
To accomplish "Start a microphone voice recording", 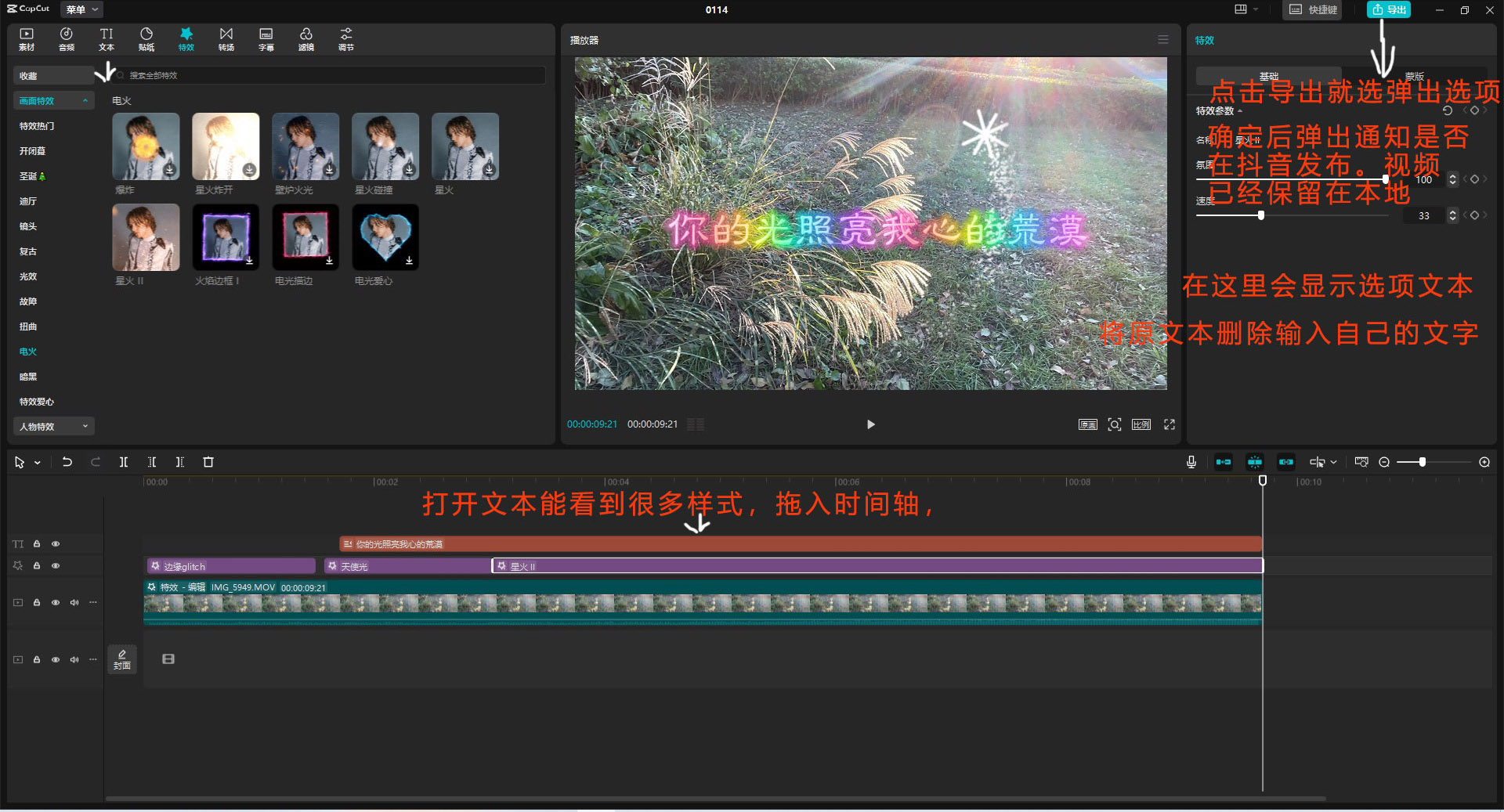I will pos(1191,462).
